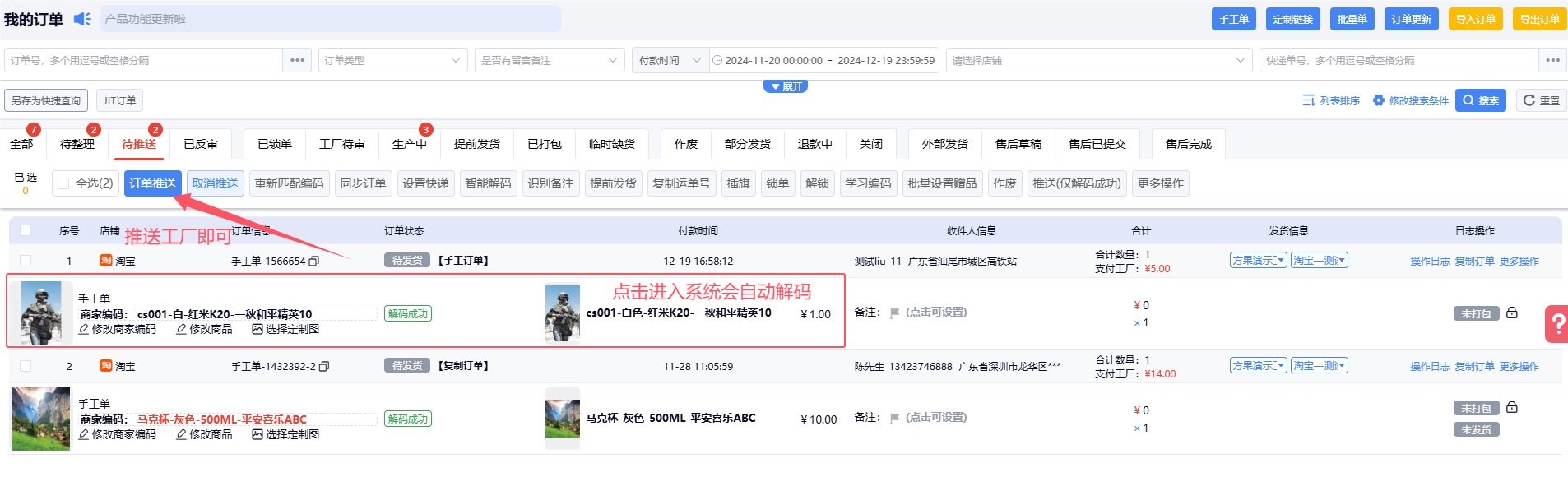The image size is (1568, 477).
Task: Click the copy icon next to 手工单-1566654
Action: click(x=313, y=262)
